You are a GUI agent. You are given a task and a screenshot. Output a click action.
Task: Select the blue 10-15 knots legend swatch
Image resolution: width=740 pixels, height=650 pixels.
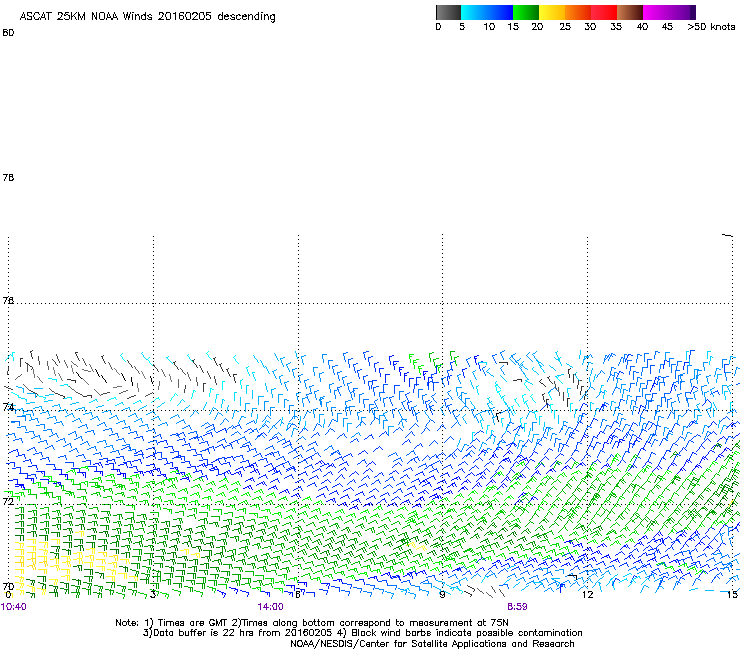pyautogui.click(x=500, y=12)
